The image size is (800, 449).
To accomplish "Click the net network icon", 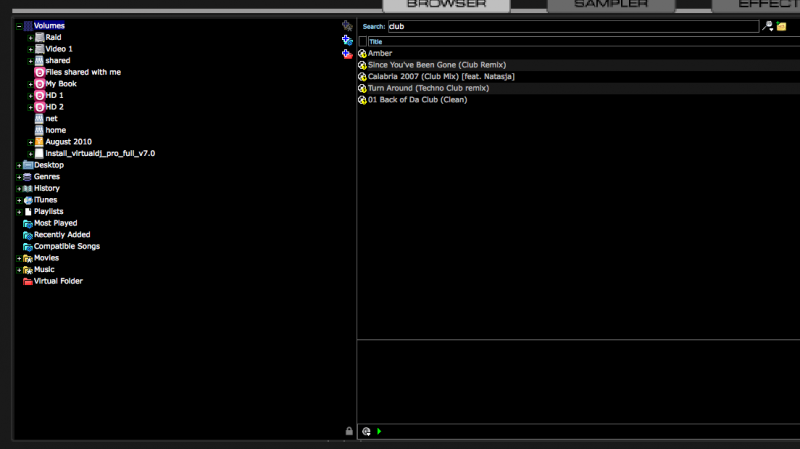I will click(x=39, y=118).
